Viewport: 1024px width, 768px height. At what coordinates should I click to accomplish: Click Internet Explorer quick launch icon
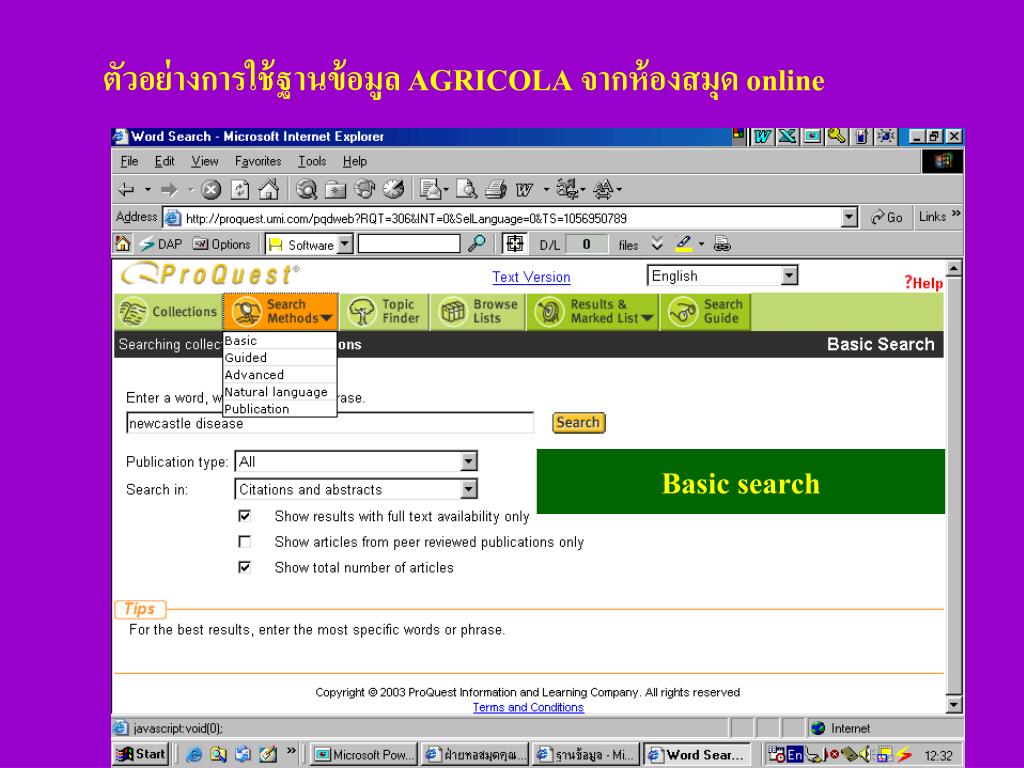coord(194,755)
